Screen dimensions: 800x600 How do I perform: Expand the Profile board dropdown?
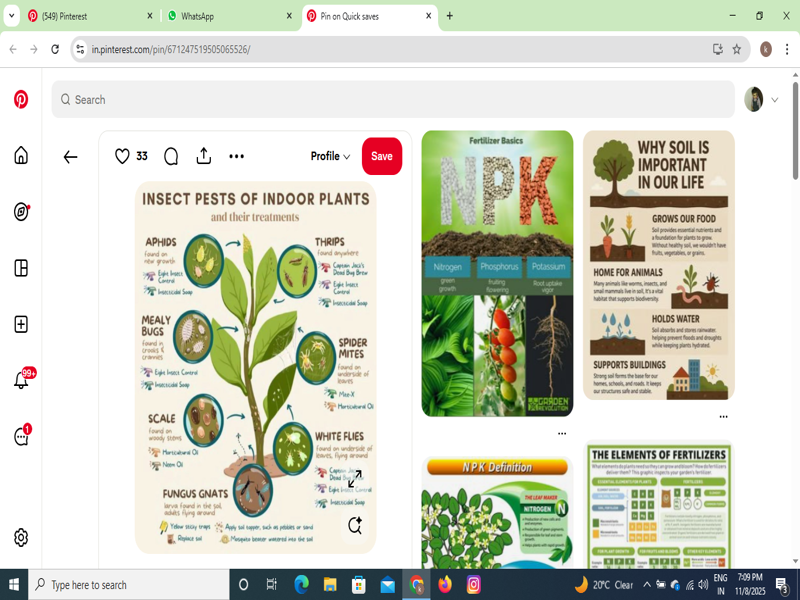pyautogui.click(x=330, y=156)
